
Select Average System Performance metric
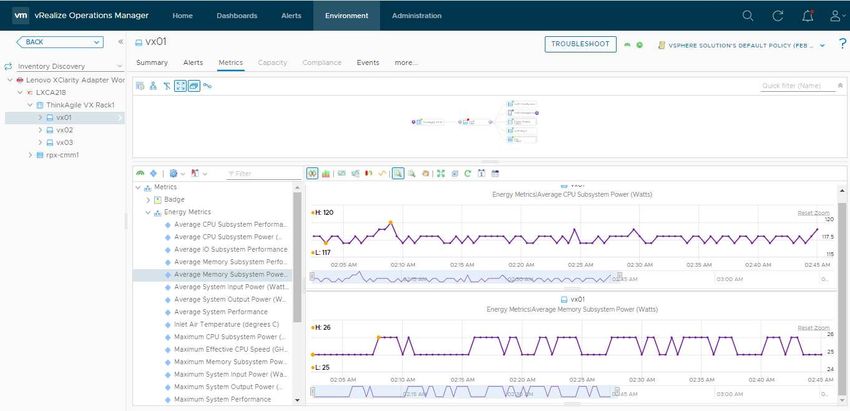221,312
